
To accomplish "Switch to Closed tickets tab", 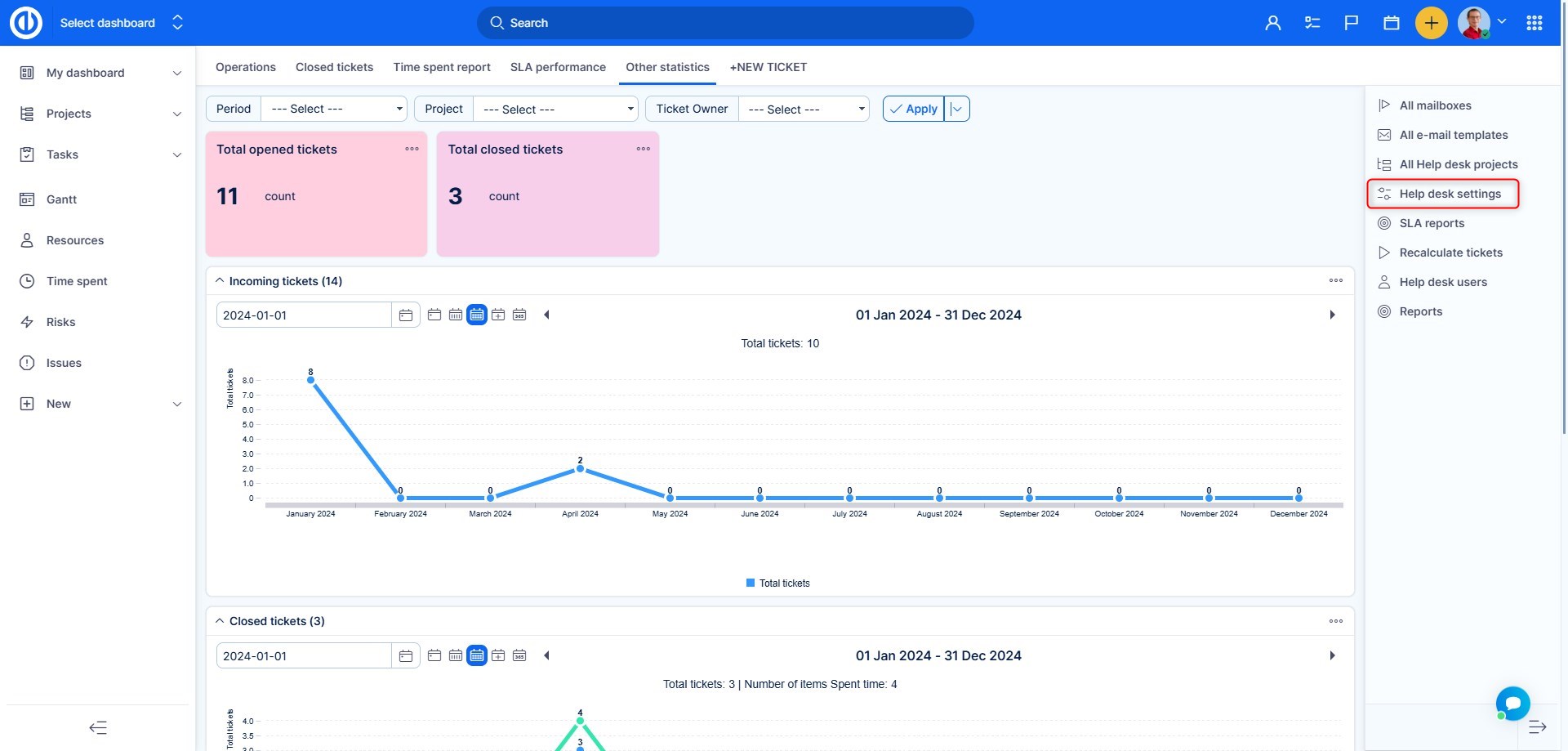I will [334, 67].
